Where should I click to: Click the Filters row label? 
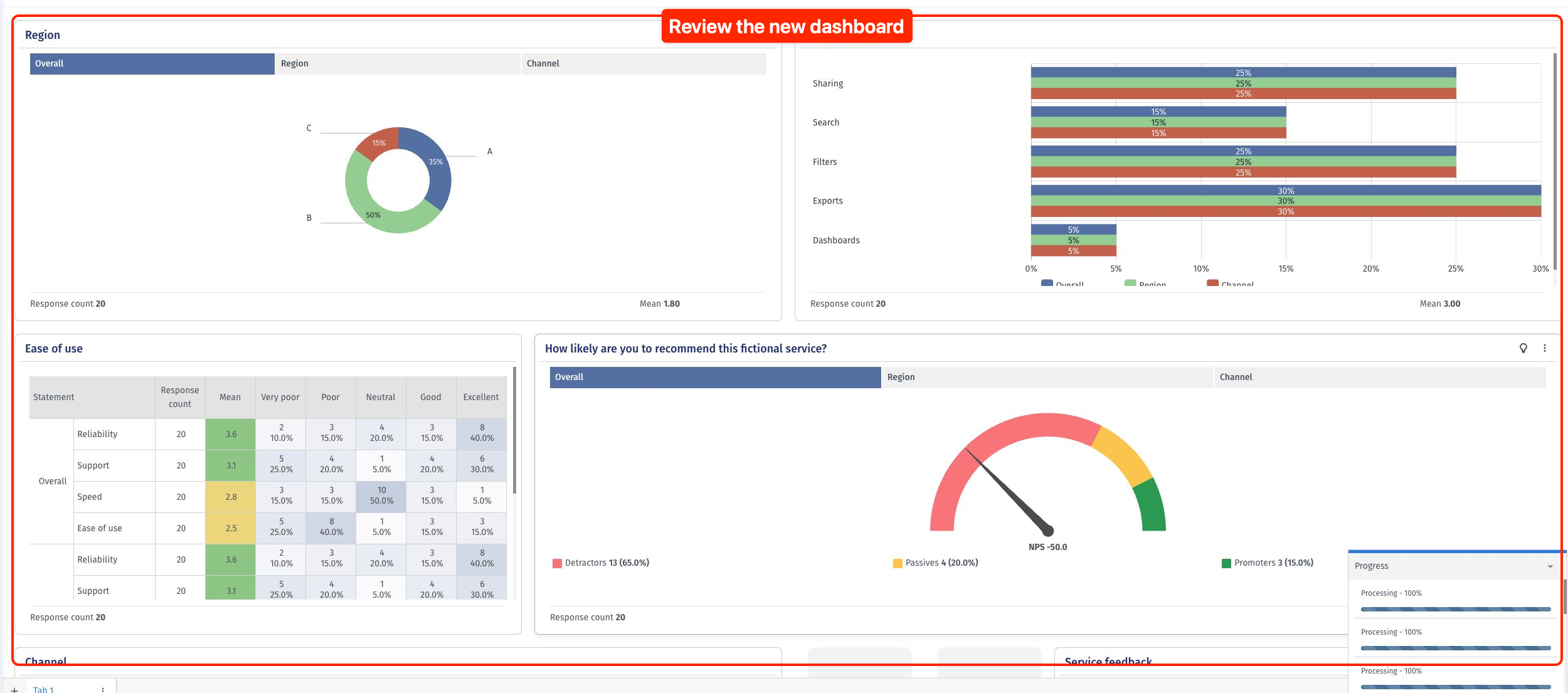click(825, 162)
